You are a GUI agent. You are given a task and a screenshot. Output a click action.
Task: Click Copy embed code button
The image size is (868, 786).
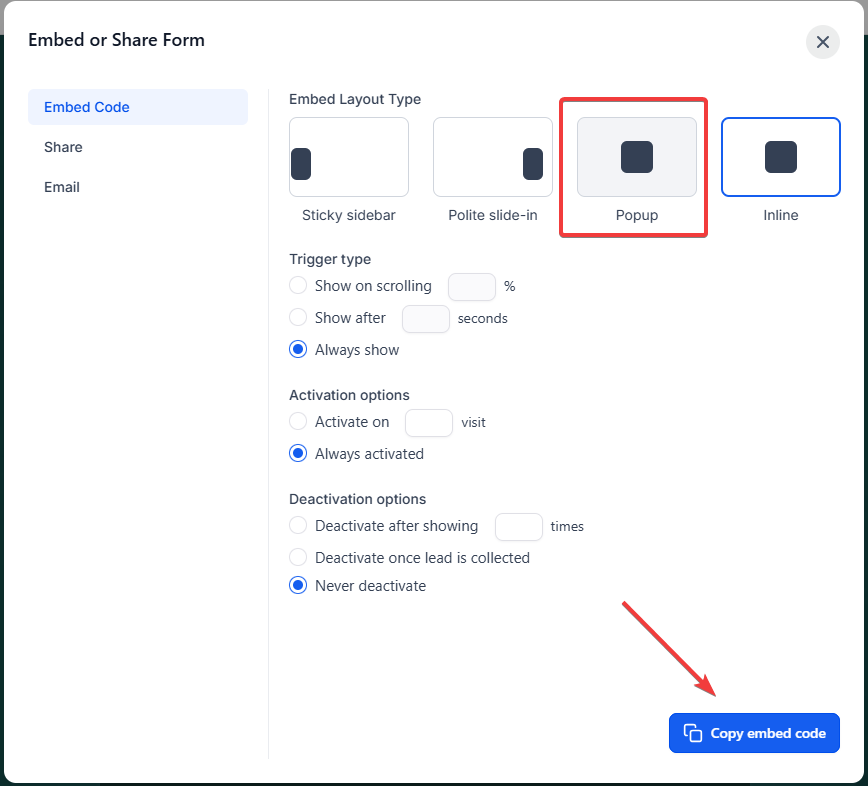(x=754, y=733)
